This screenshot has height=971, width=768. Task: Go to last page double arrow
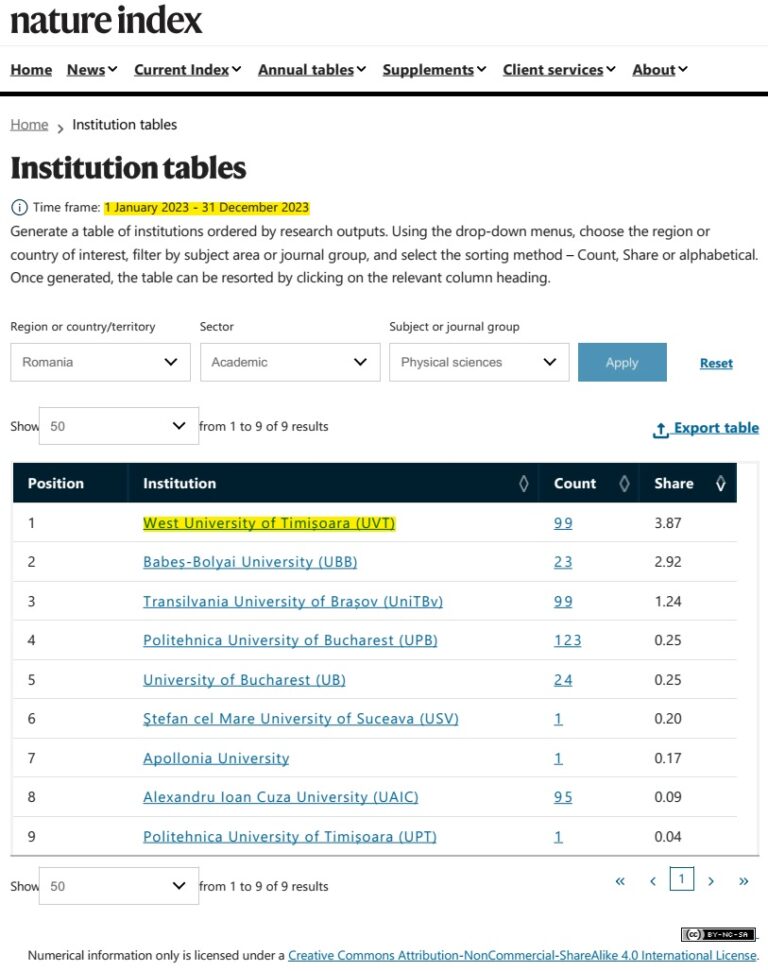[743, 881]
